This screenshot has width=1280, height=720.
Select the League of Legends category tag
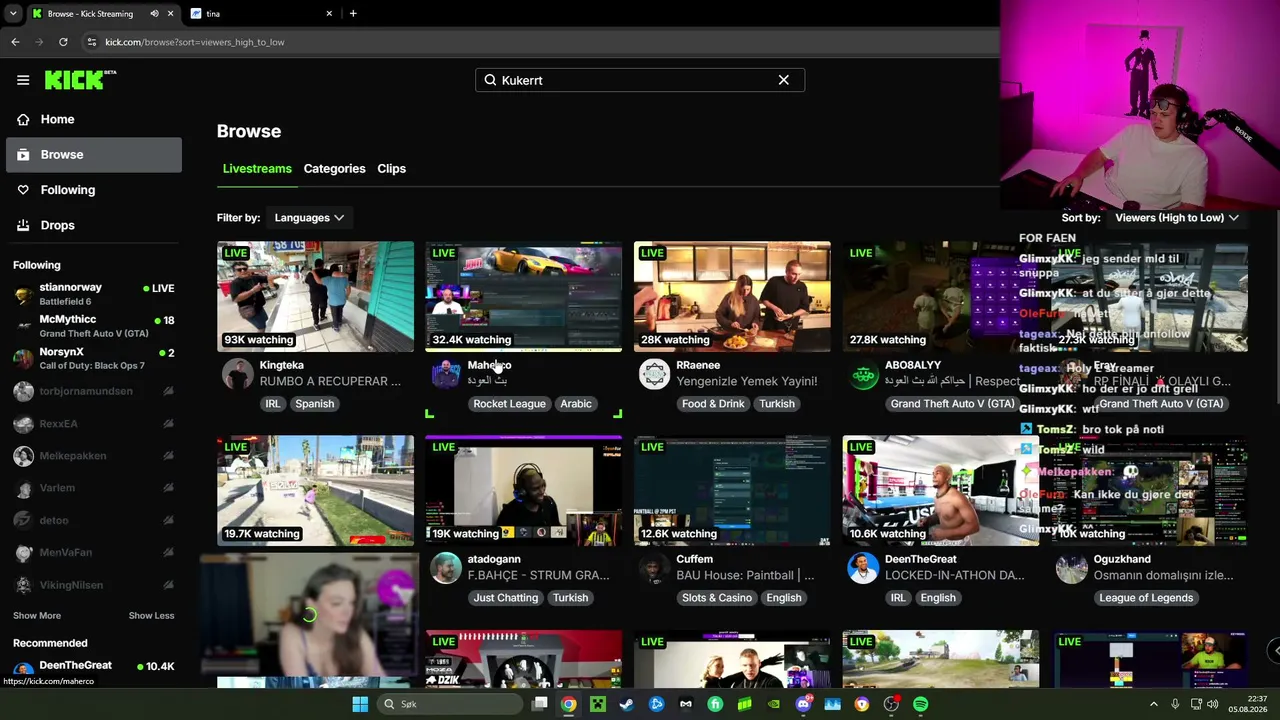[x=1146, y=598]
